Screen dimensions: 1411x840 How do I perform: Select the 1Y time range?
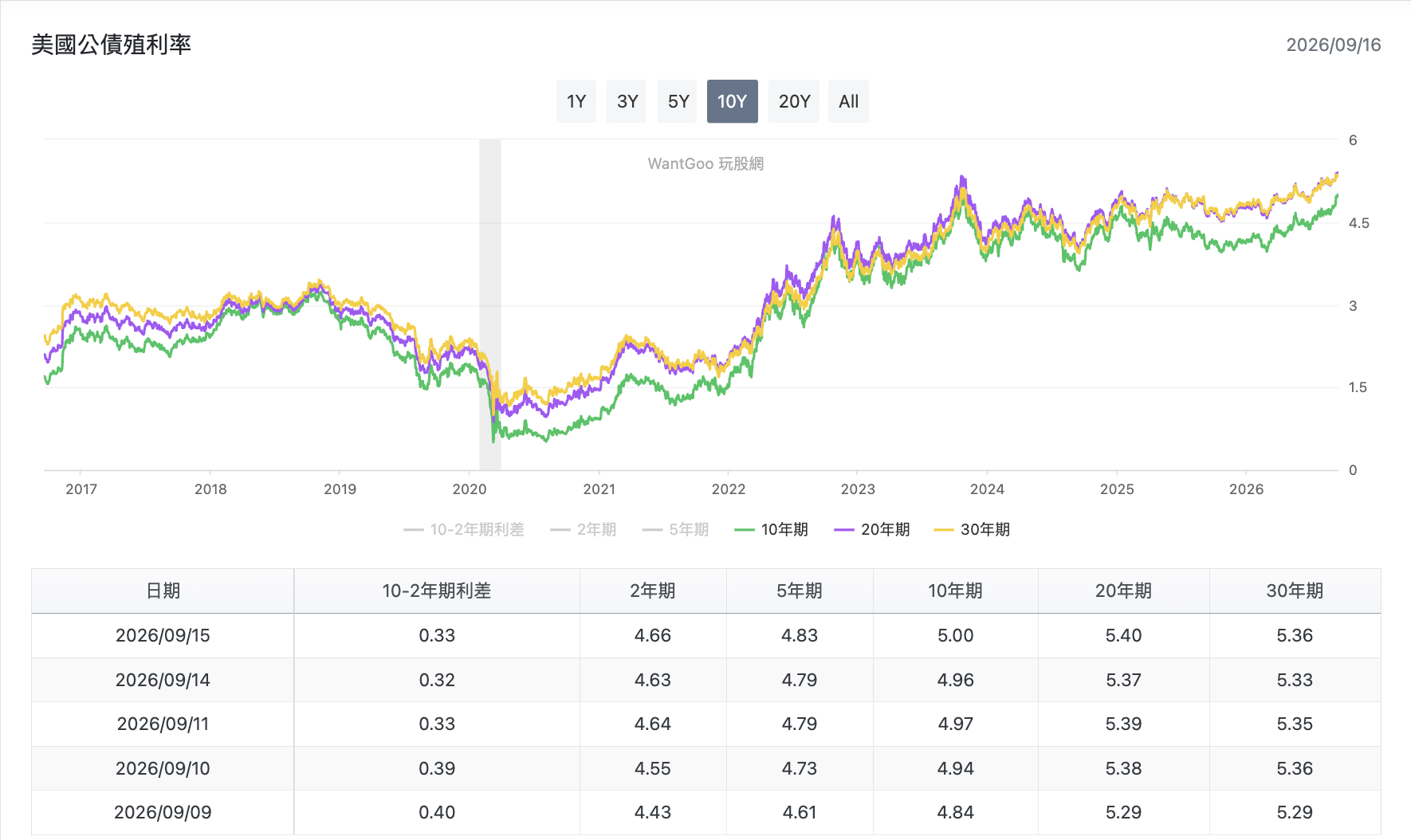pos(576,101)
